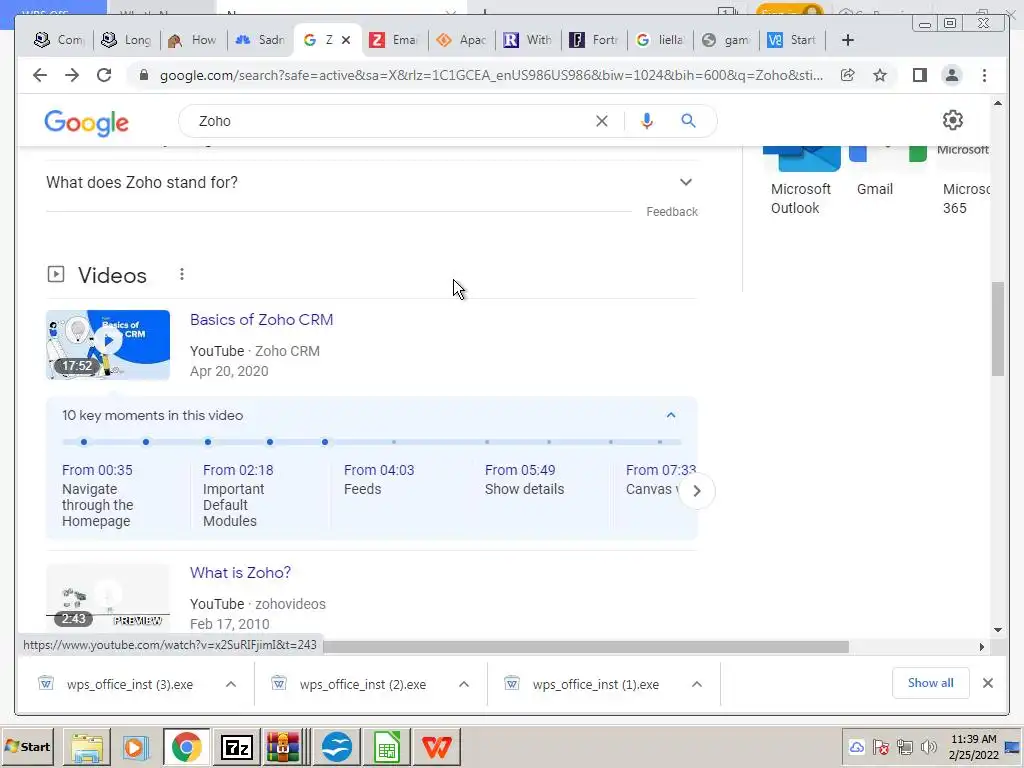Open a new browser tab

(x=848, y=40)
